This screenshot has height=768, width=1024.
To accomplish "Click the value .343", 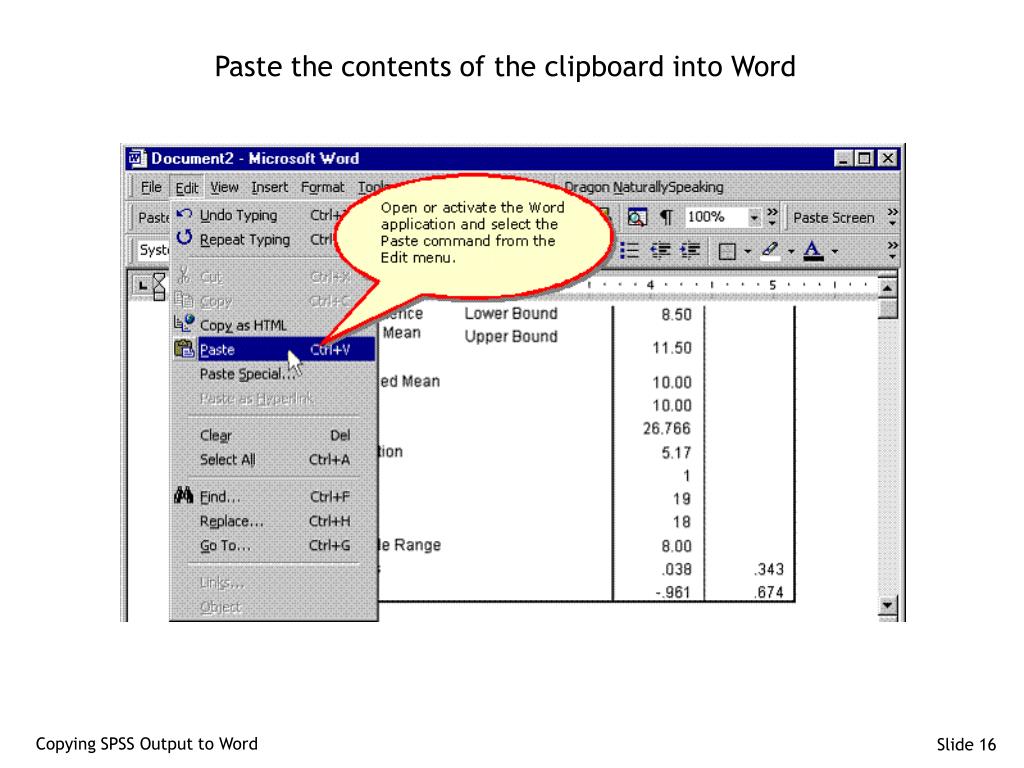I will (769, 569).
